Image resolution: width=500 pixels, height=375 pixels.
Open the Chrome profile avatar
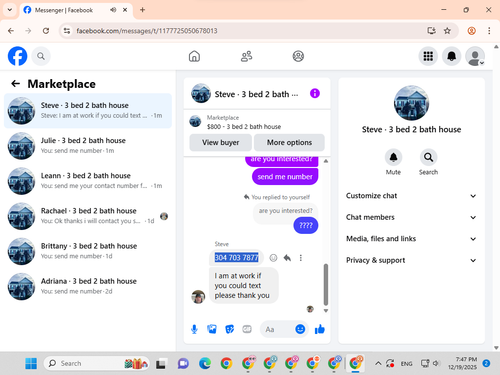click(x=471, y=31)
